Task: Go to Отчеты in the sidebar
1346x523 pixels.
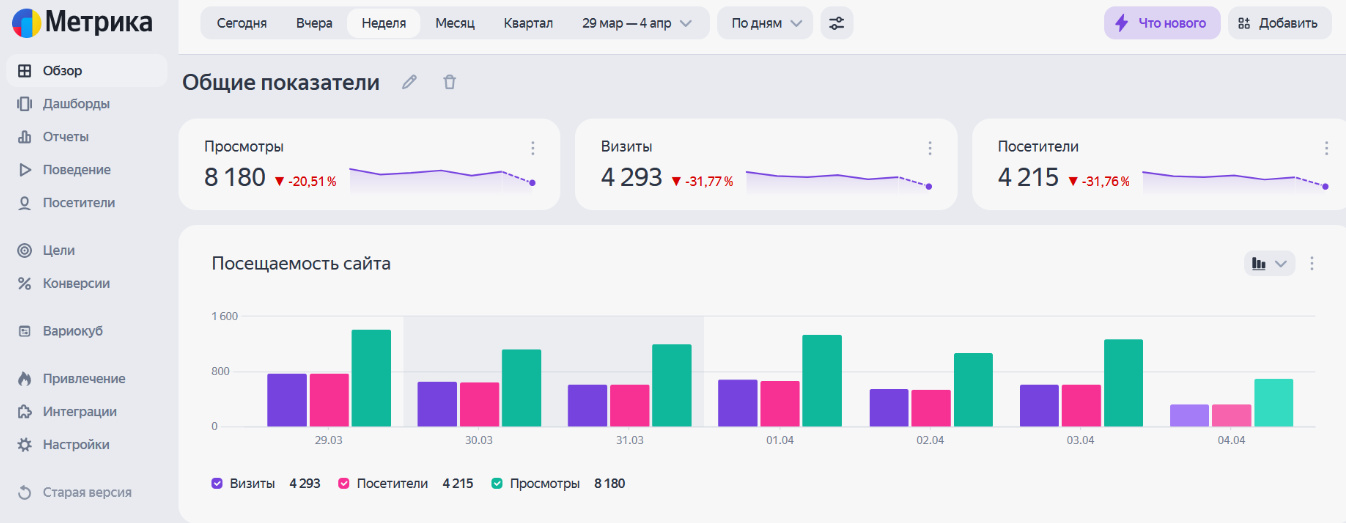Action: click(66, 136)
